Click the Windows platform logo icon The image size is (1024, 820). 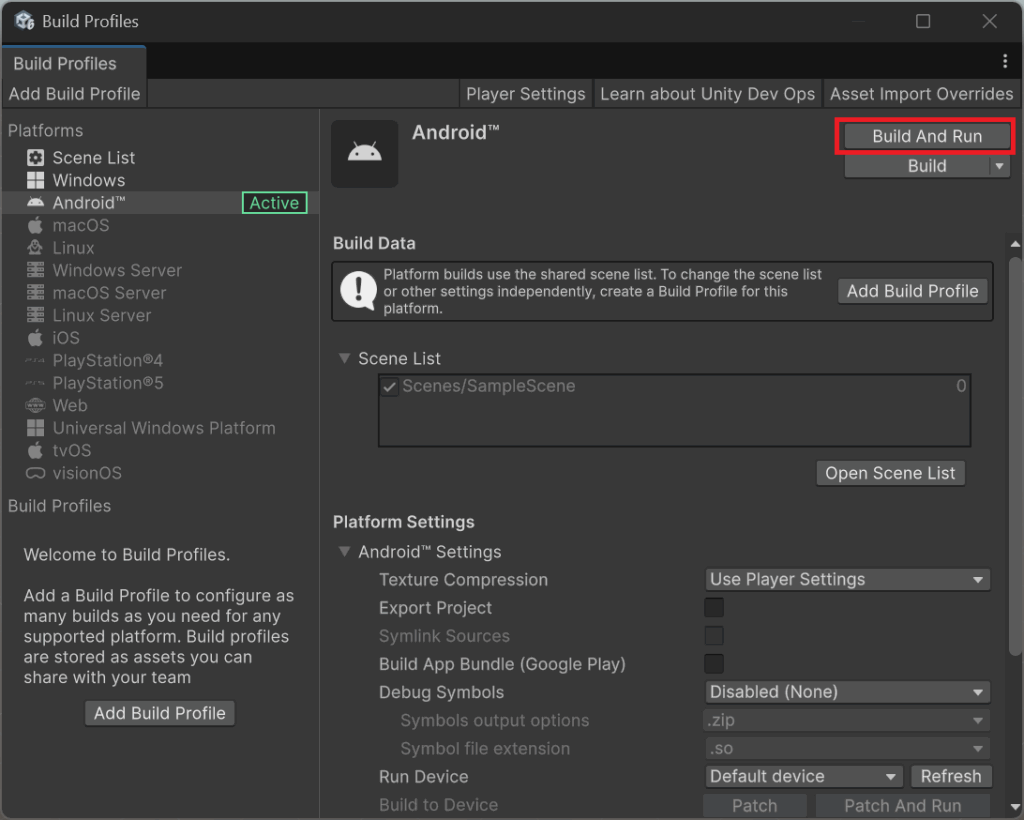pos(35,180)
